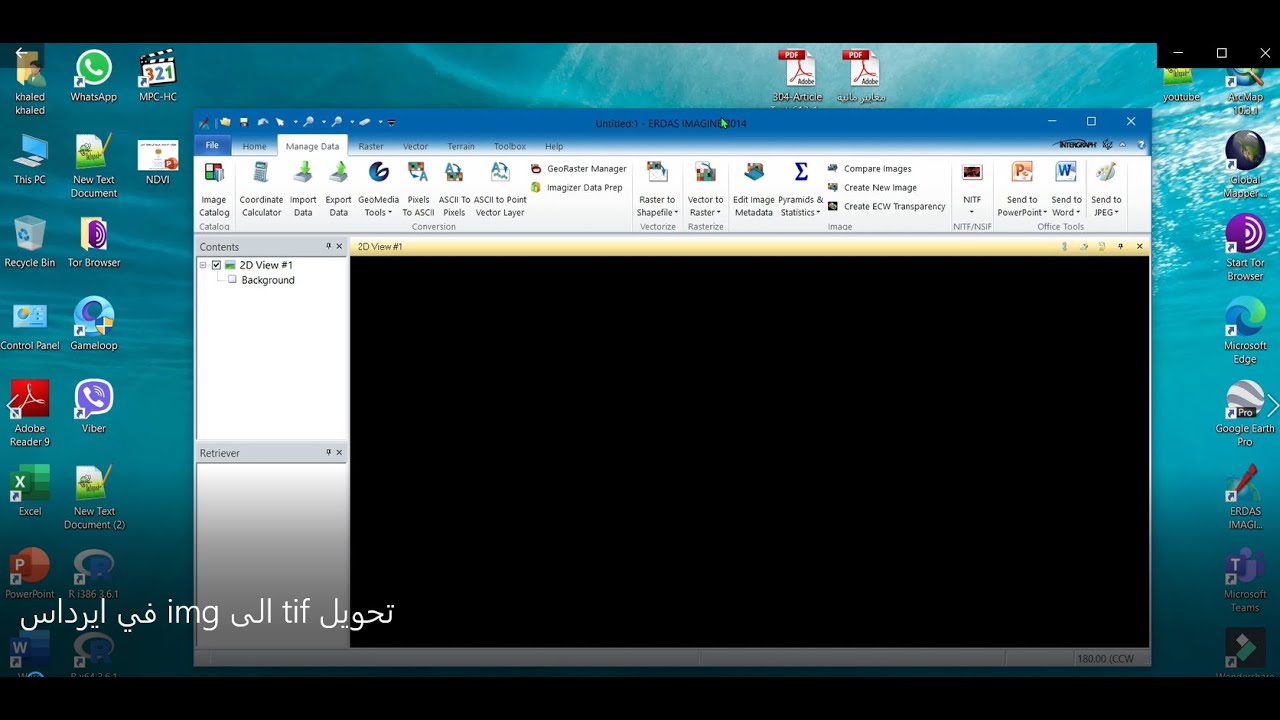The image size is (1280, 720).
Task: Switch to the Vector tab
Action: (415, 146)
